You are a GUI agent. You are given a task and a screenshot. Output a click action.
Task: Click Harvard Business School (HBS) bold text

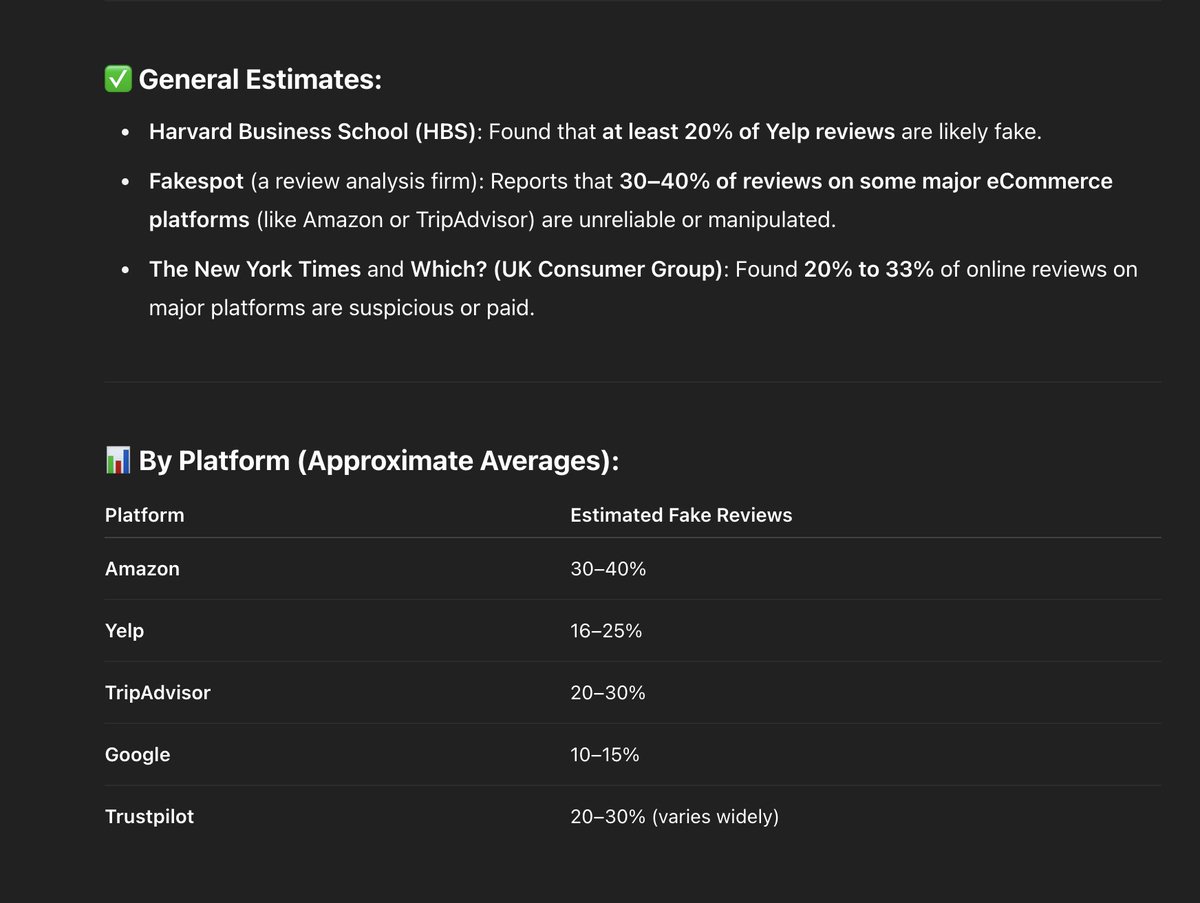pyautogui.click(x=313, y=131)
